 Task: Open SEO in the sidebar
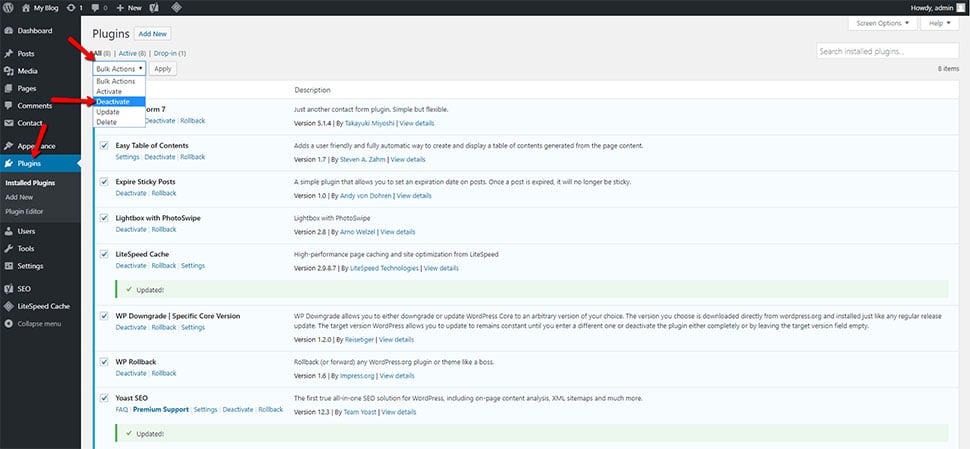pos(24,289)
